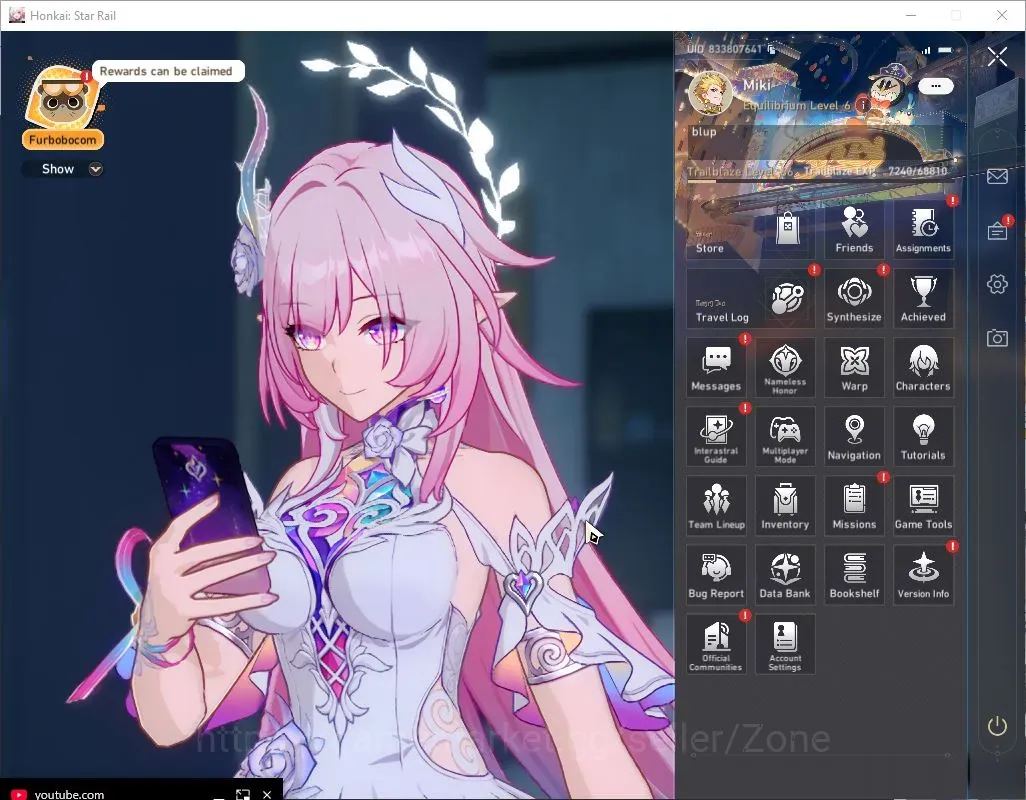Open Team Lineup tile
Viewport: 1026px width, 800px height.
point(716,506)
